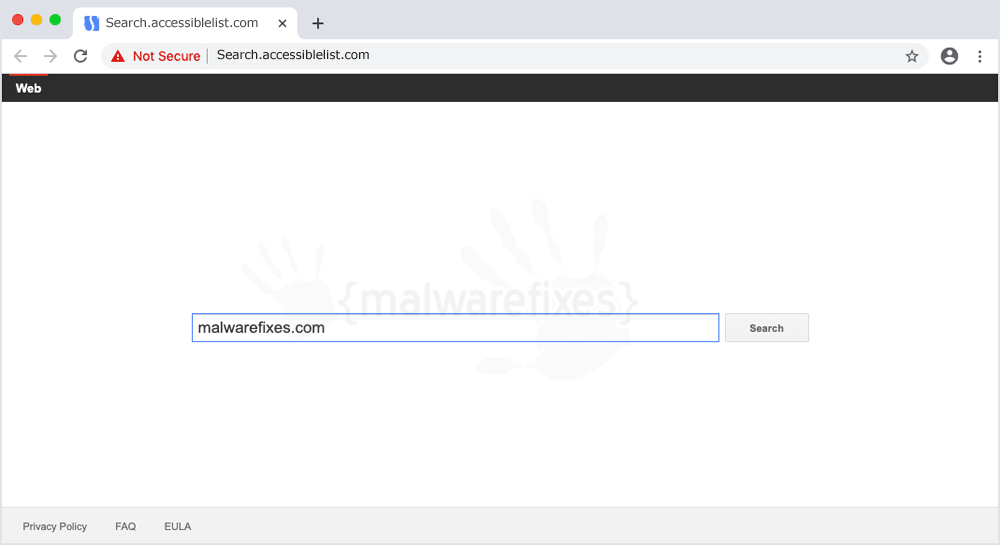The width and height of the screenshot is (1000, 545).
Task: Close the Search.accessiblelist.com tab
Action: pos(282,24)
